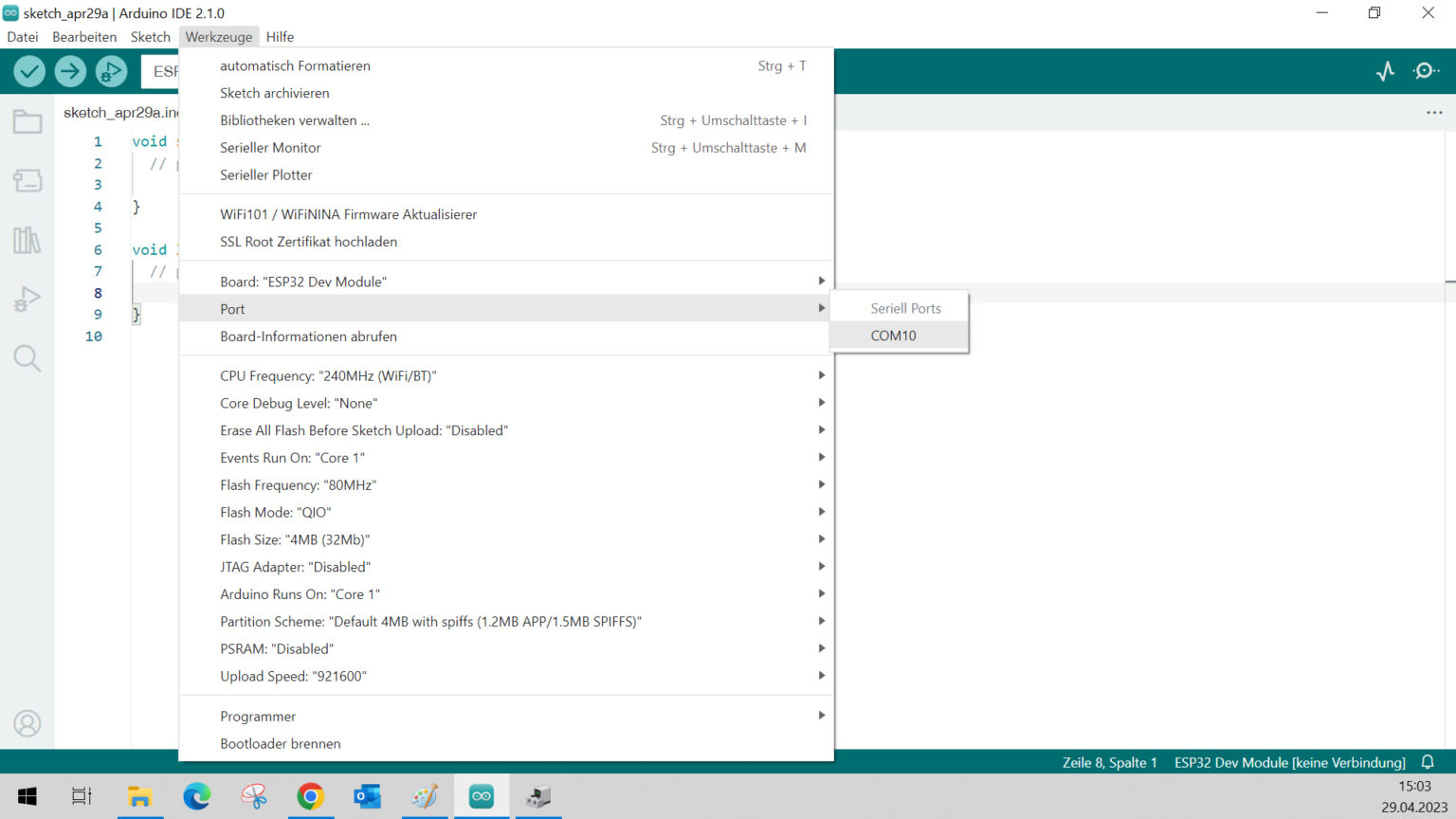The width and height of the screenshot is (1456, 819).
Task: Start debugging with the debug toolbar icon
Action: pos(111,71)
